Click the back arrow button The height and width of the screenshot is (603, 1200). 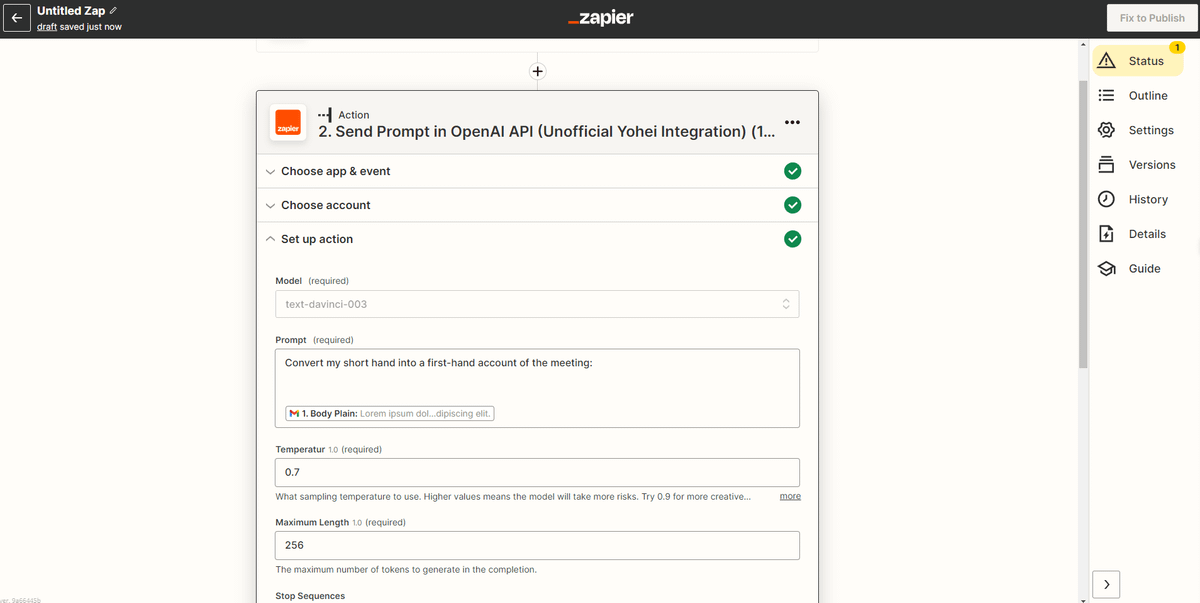(17, 18)
